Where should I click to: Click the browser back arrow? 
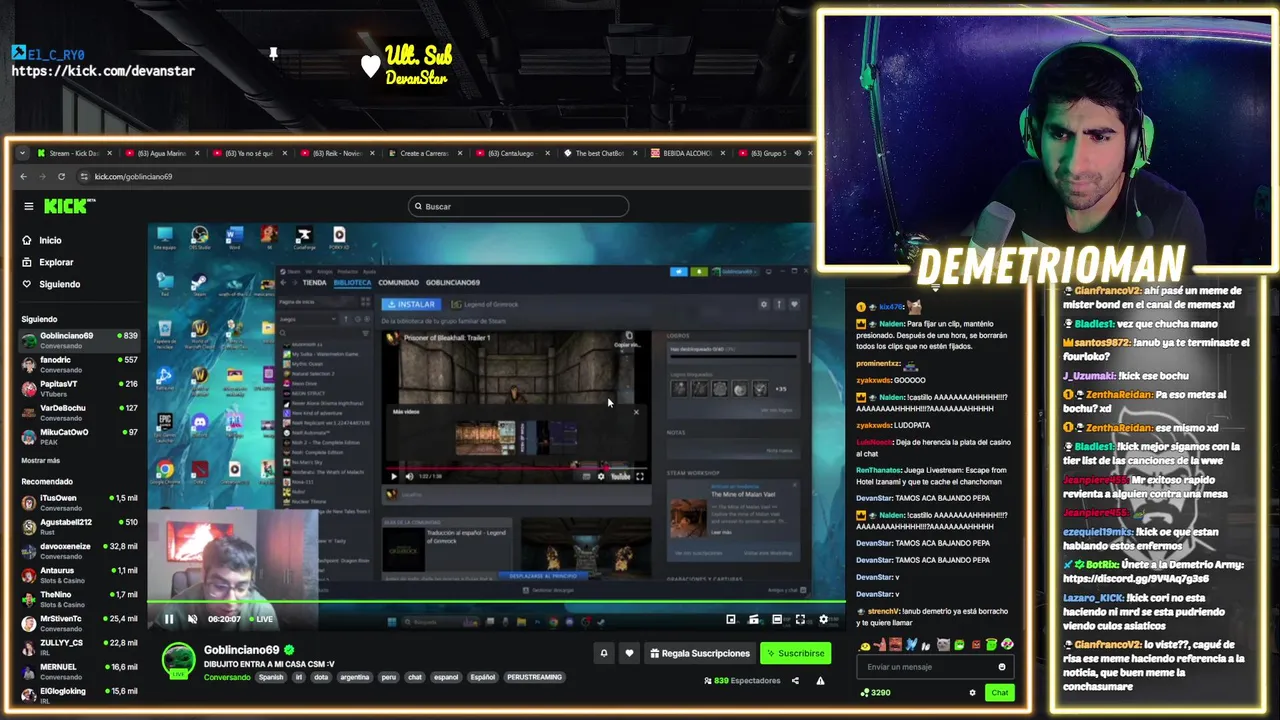(x=25, y=176)
